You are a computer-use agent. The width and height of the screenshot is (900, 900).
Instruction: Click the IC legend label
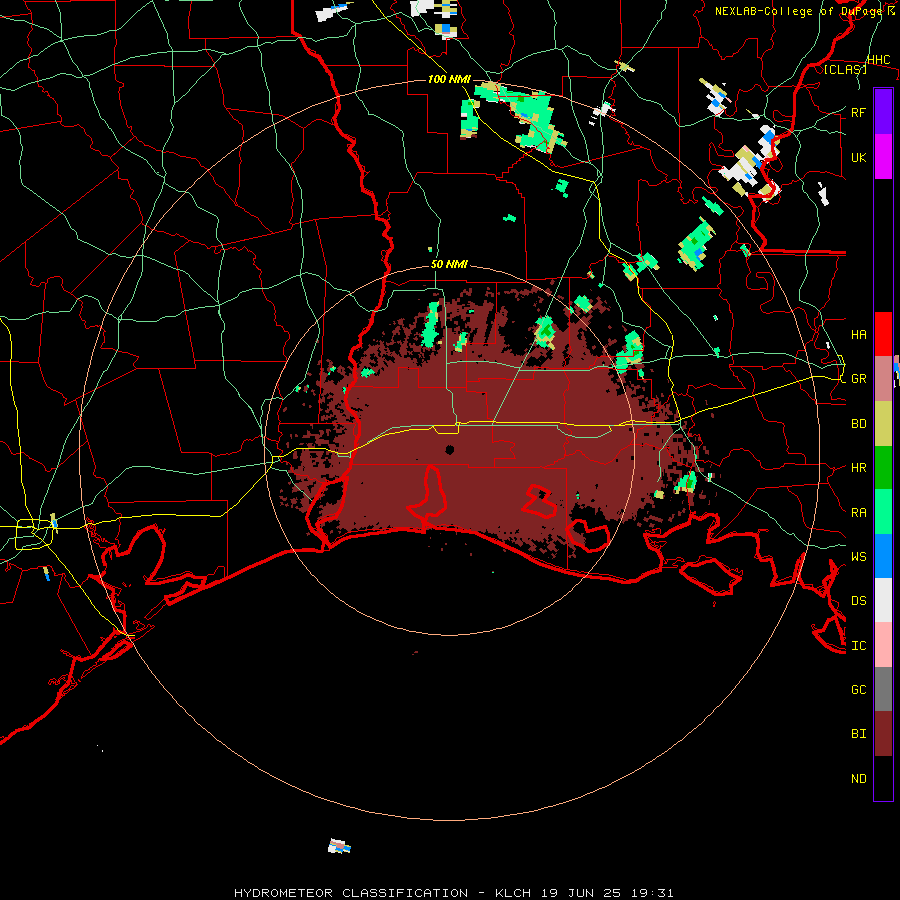pos(858,646)
